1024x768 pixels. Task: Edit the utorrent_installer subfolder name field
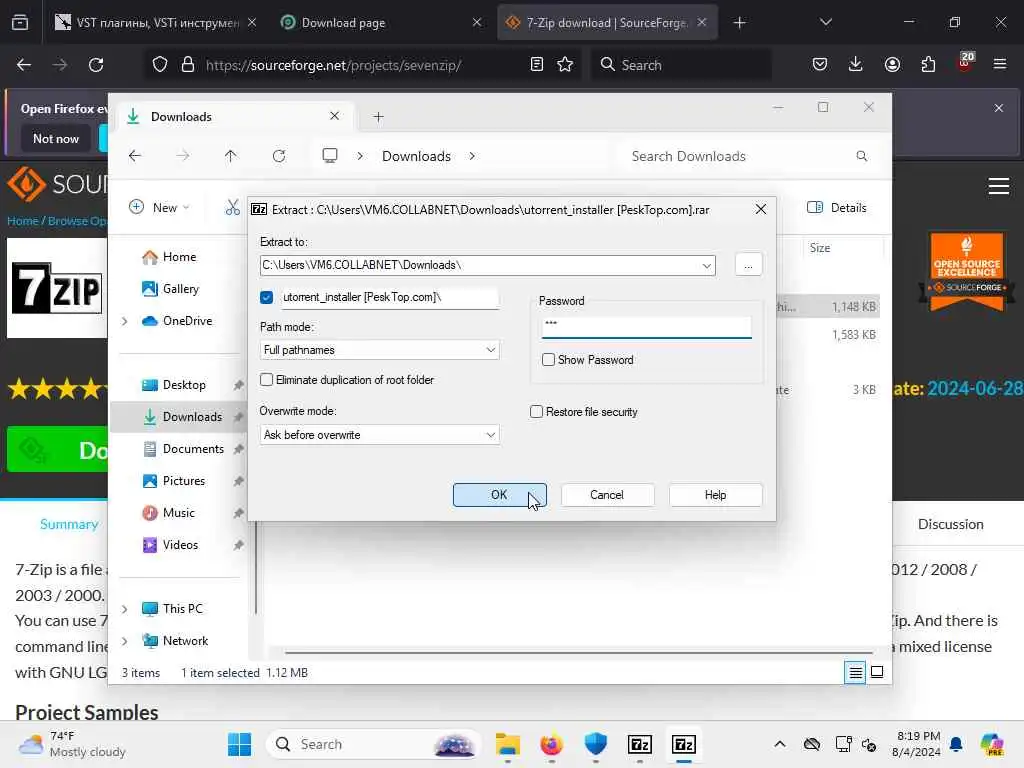[390, 297]
